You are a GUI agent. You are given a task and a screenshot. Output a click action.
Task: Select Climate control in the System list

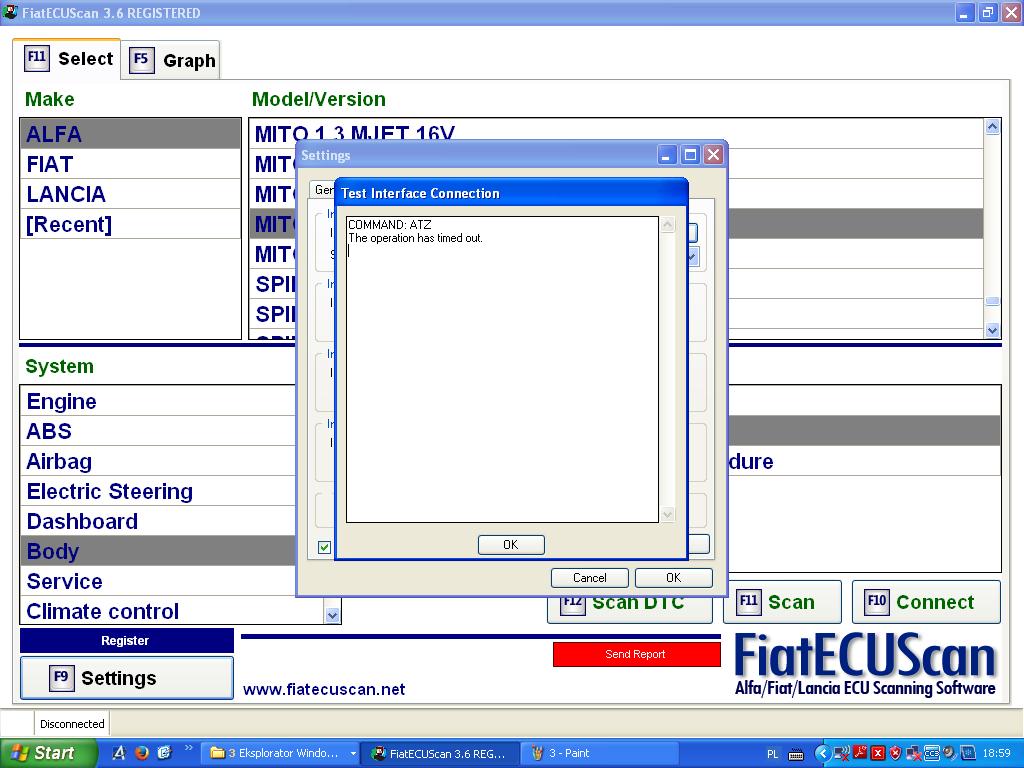pos(173,611)
